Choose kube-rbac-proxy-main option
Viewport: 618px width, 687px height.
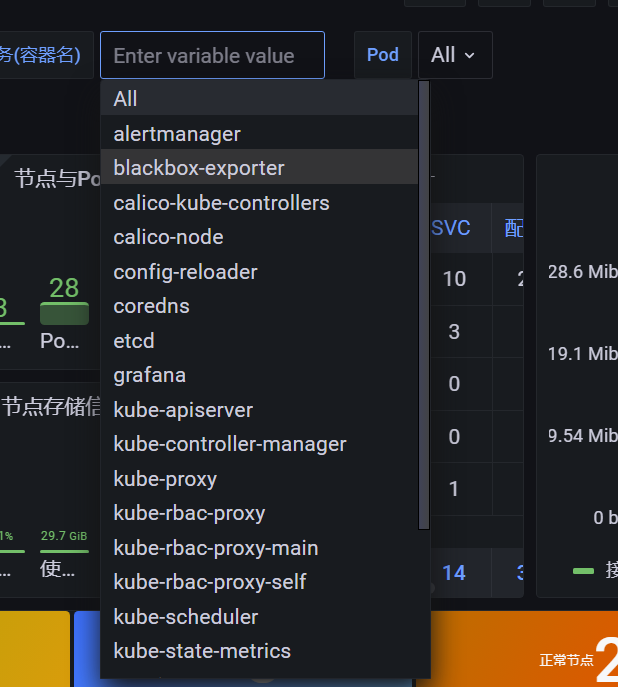click(x=259, y=548)
